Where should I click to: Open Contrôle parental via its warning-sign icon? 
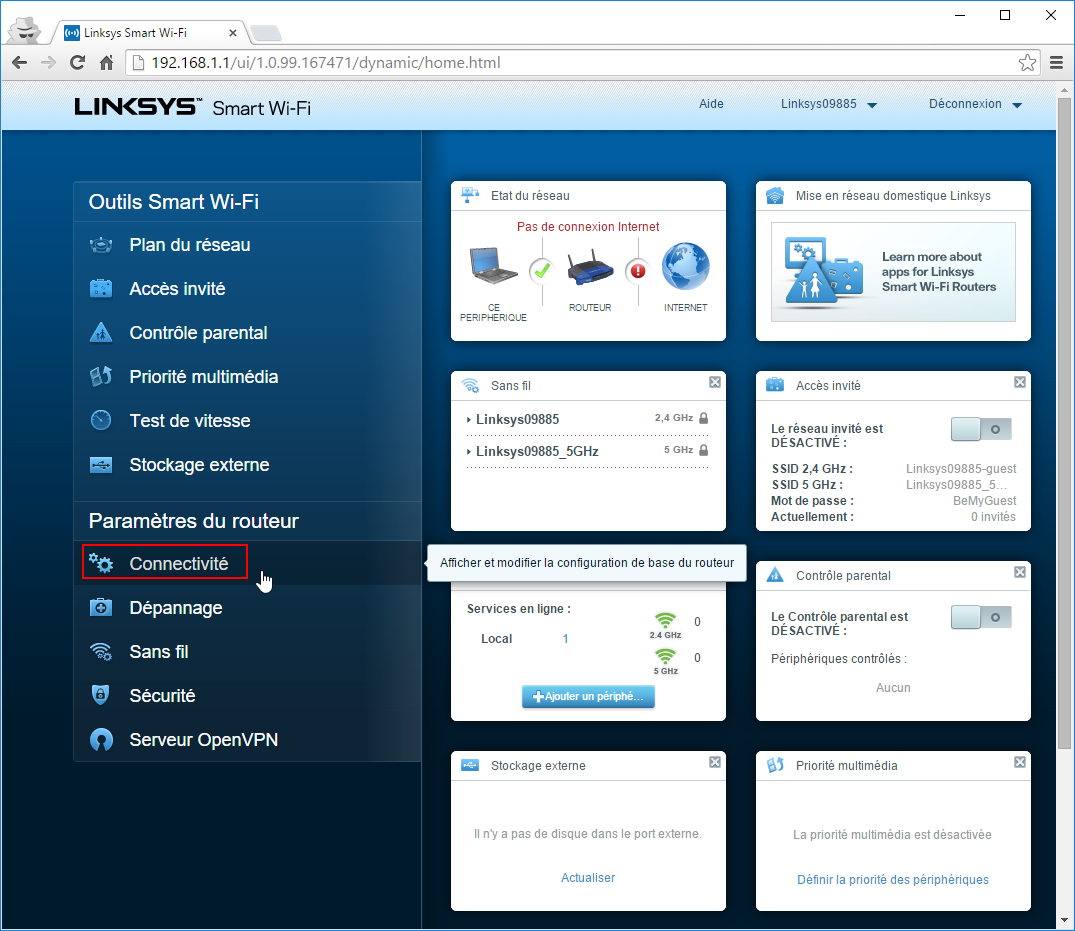[101, 333]
